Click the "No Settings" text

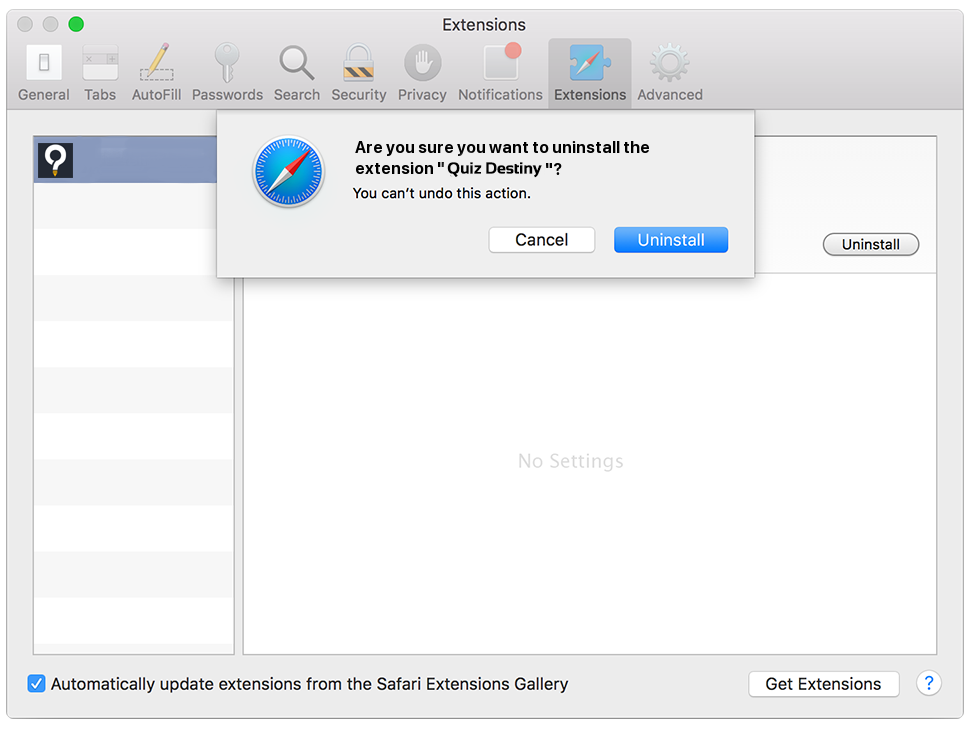point(571,461)
